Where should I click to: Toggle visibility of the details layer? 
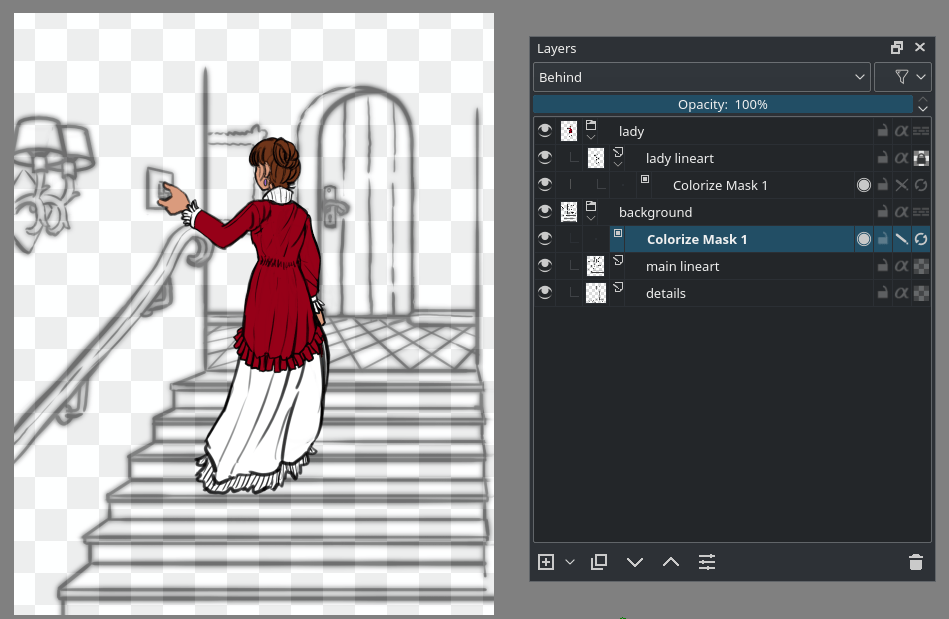pyautogui.click(x=545, y=292)
